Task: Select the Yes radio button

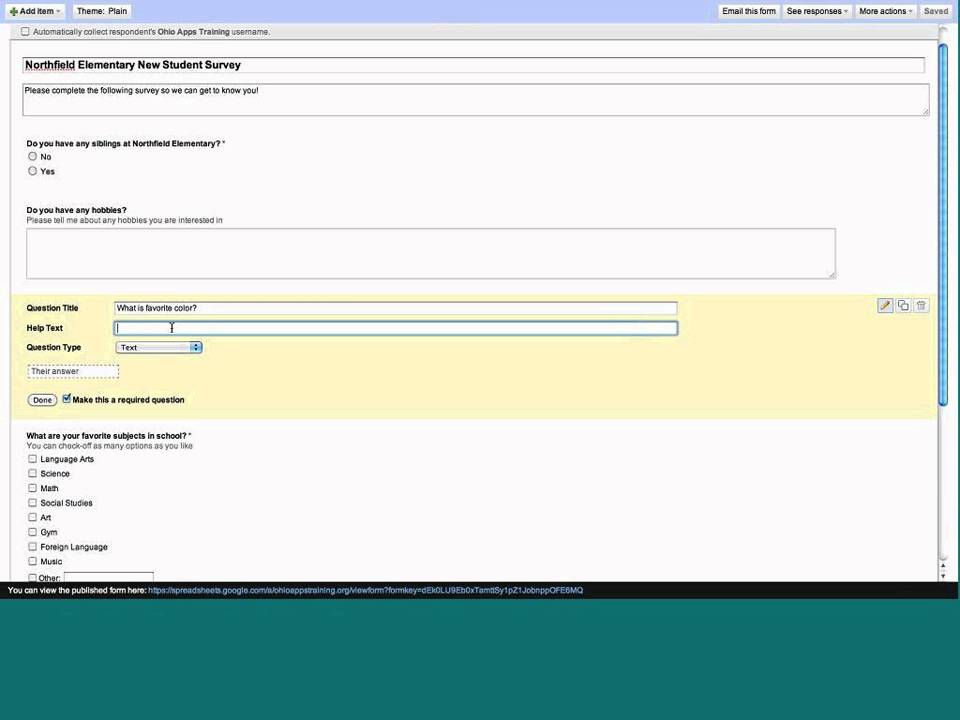Action: coord(32,171)
